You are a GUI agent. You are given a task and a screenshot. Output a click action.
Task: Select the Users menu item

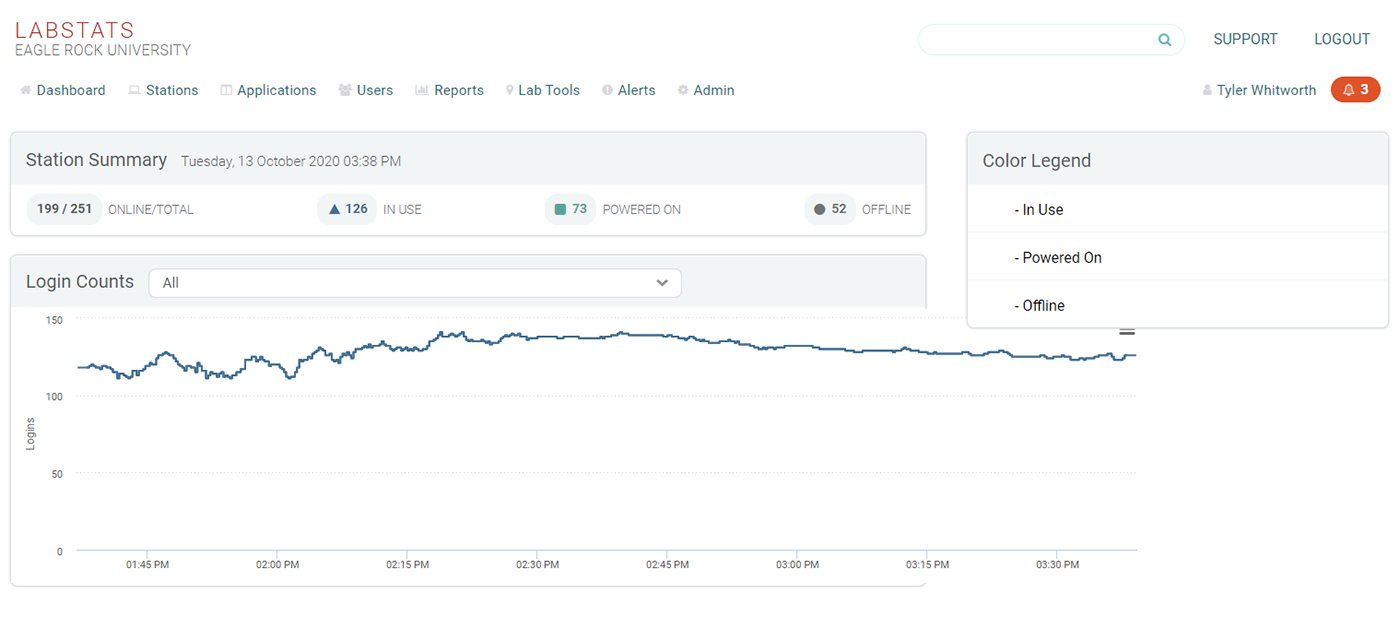366,90
